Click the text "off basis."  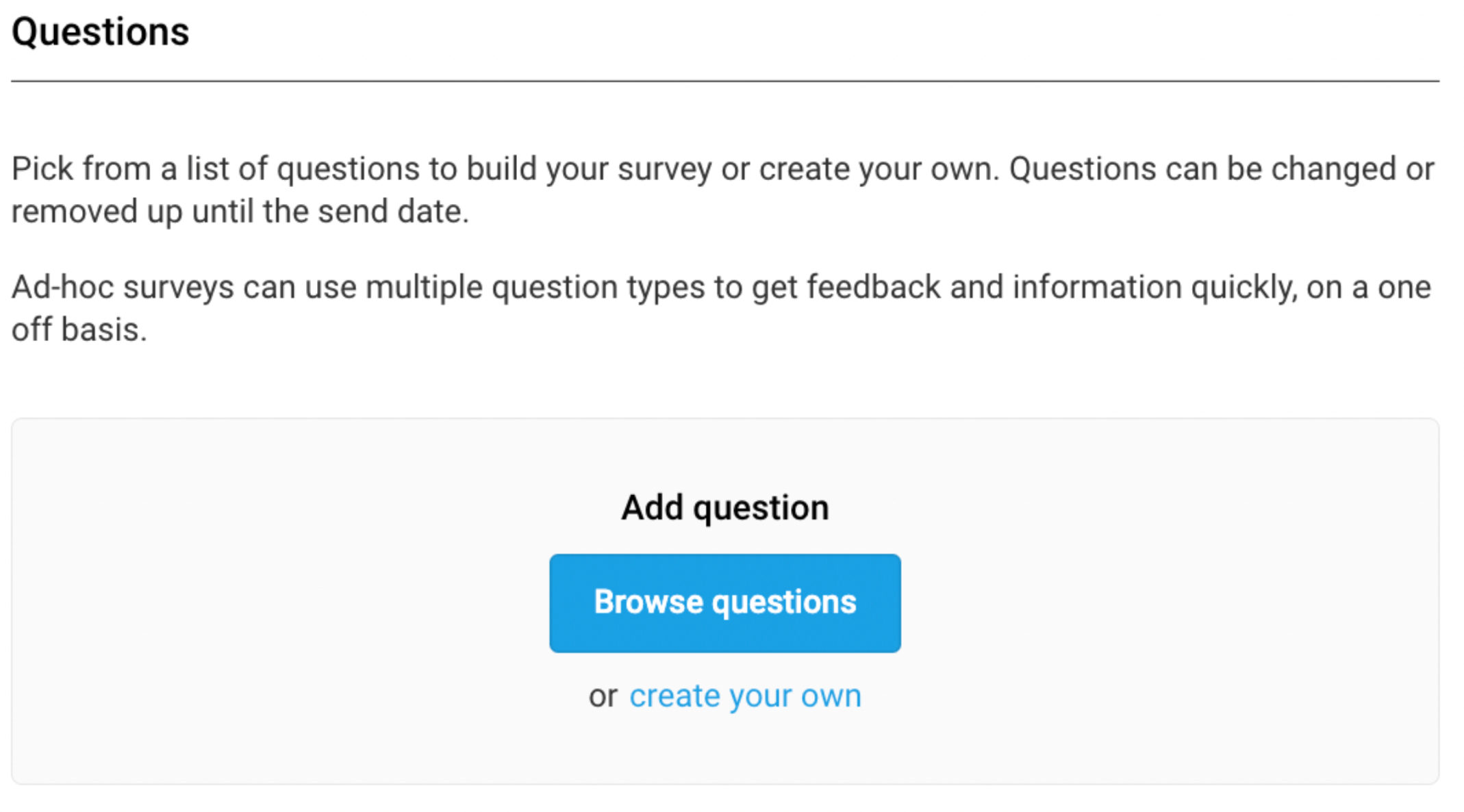[79, 329]
